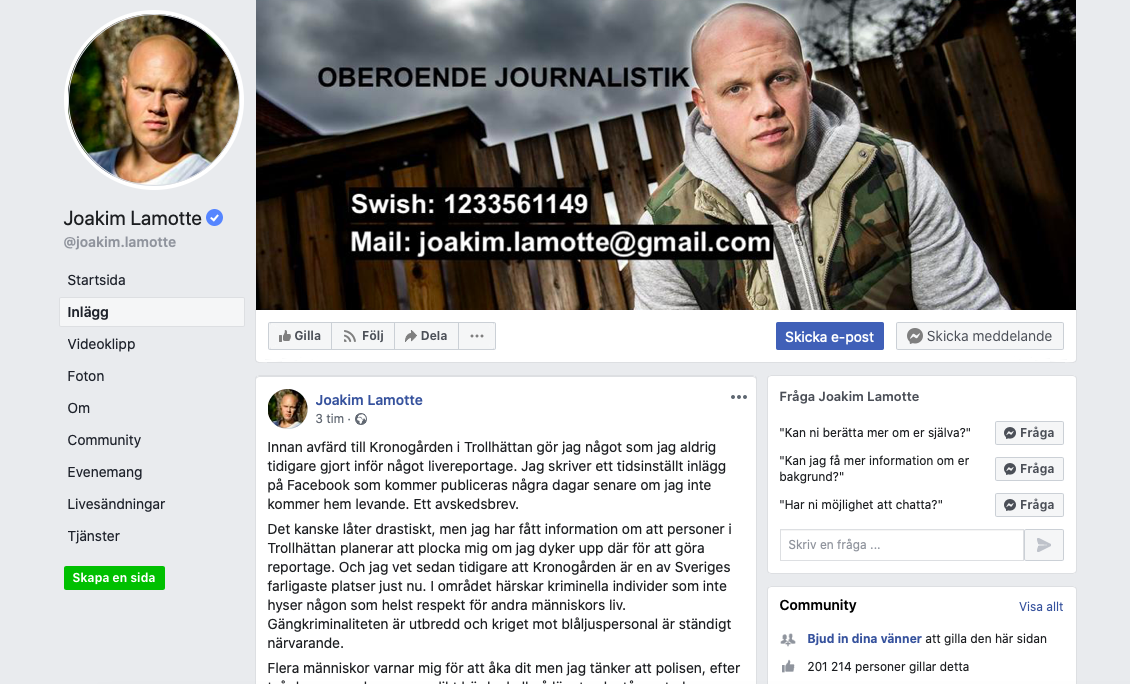Click Bjud in dina vänner link
Image resolution: width=1130 pixels, height=684 pixels.
pyautogui.click(x=864, y=639)
